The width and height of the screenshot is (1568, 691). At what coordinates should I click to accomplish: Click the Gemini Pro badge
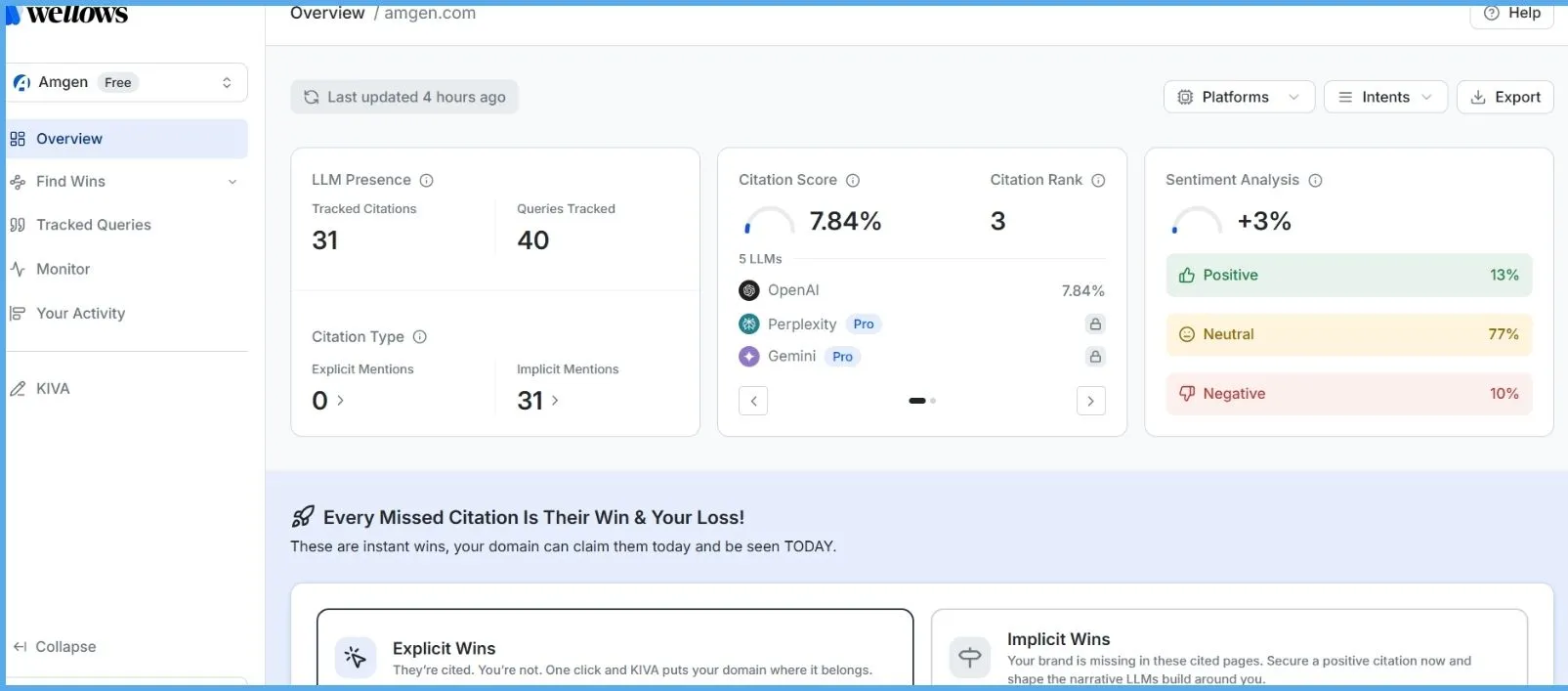pos(842,357)
